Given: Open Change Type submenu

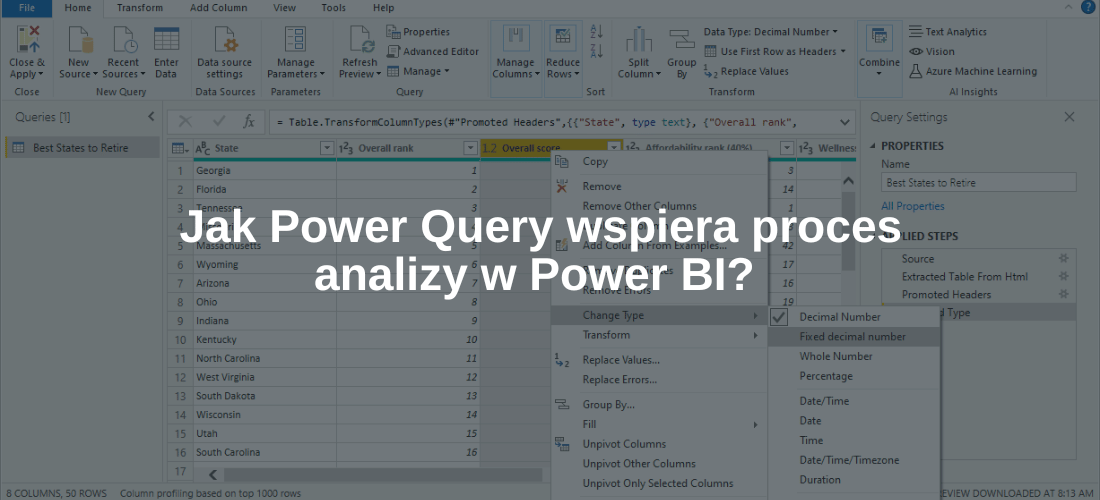Looking at the screenshot, I should pyautogui.click(x=659, y=316).
